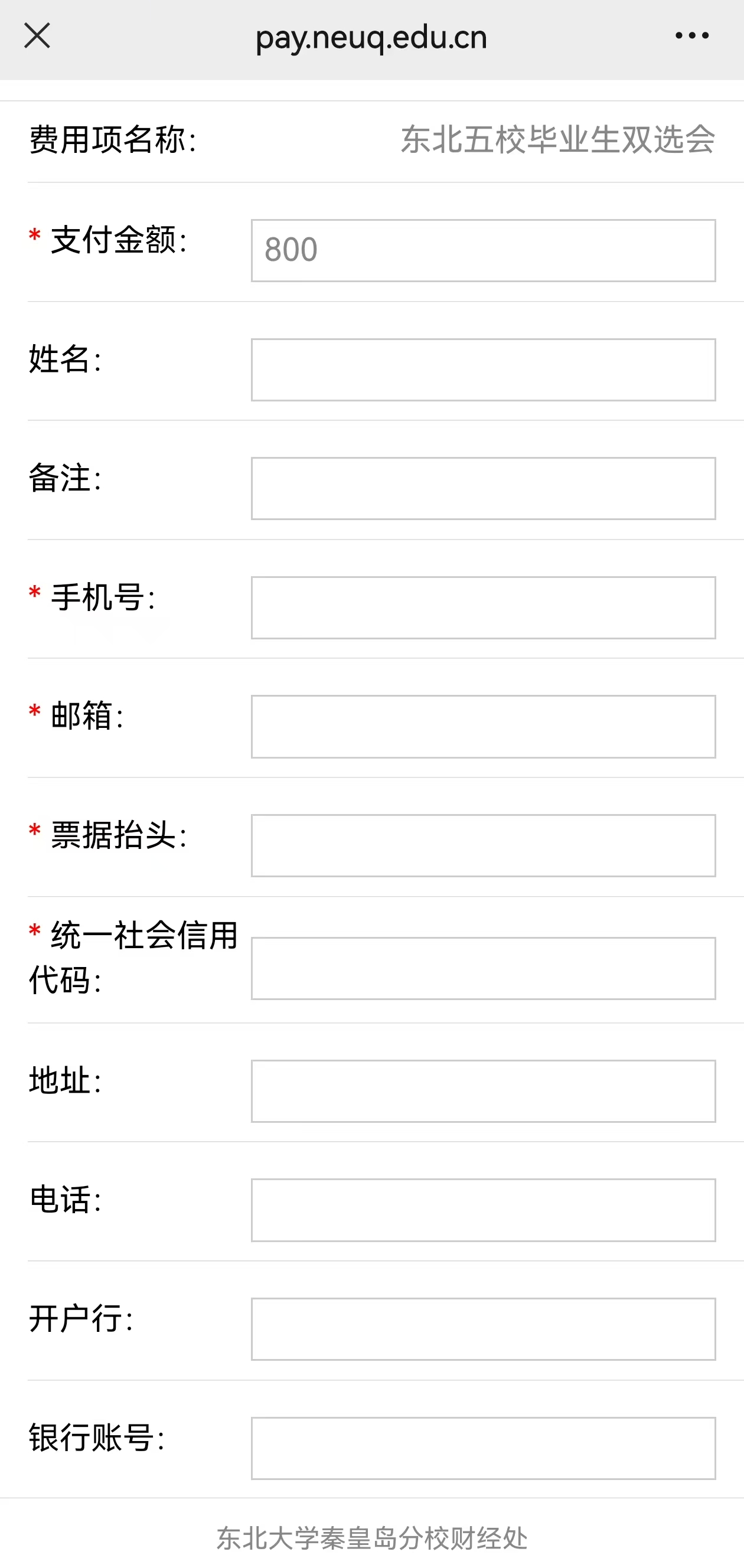Open the three-dot more options menu
Image resolution: width=744 pixels, height=1568 pixels.
coord(691,36)
